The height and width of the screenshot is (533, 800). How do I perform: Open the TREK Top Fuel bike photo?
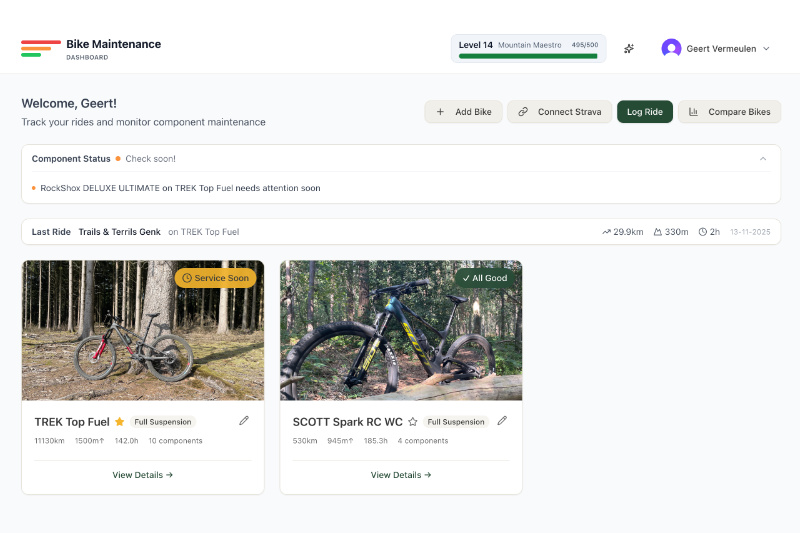[143, 331]
